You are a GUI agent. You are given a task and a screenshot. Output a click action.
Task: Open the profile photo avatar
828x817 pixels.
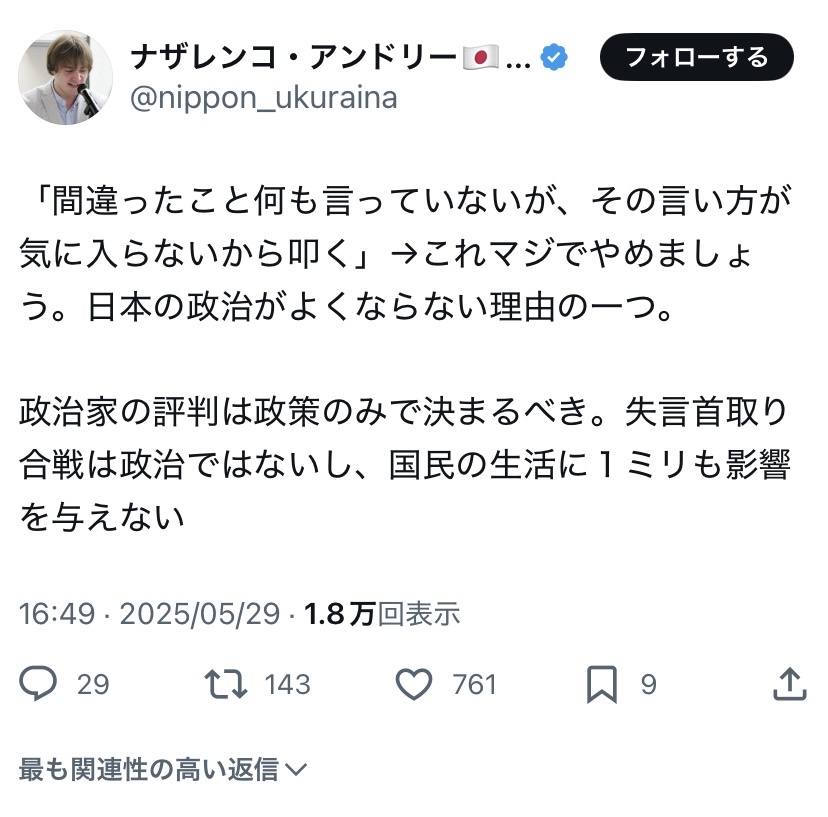66,77
